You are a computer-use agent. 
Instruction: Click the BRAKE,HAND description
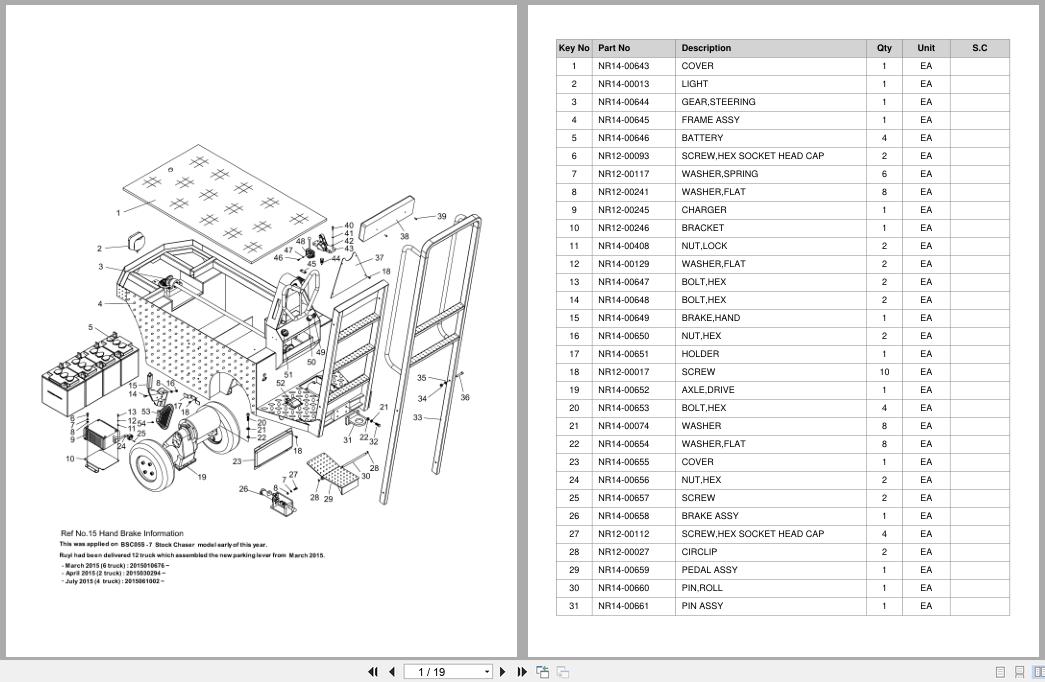tap(710, 318)
